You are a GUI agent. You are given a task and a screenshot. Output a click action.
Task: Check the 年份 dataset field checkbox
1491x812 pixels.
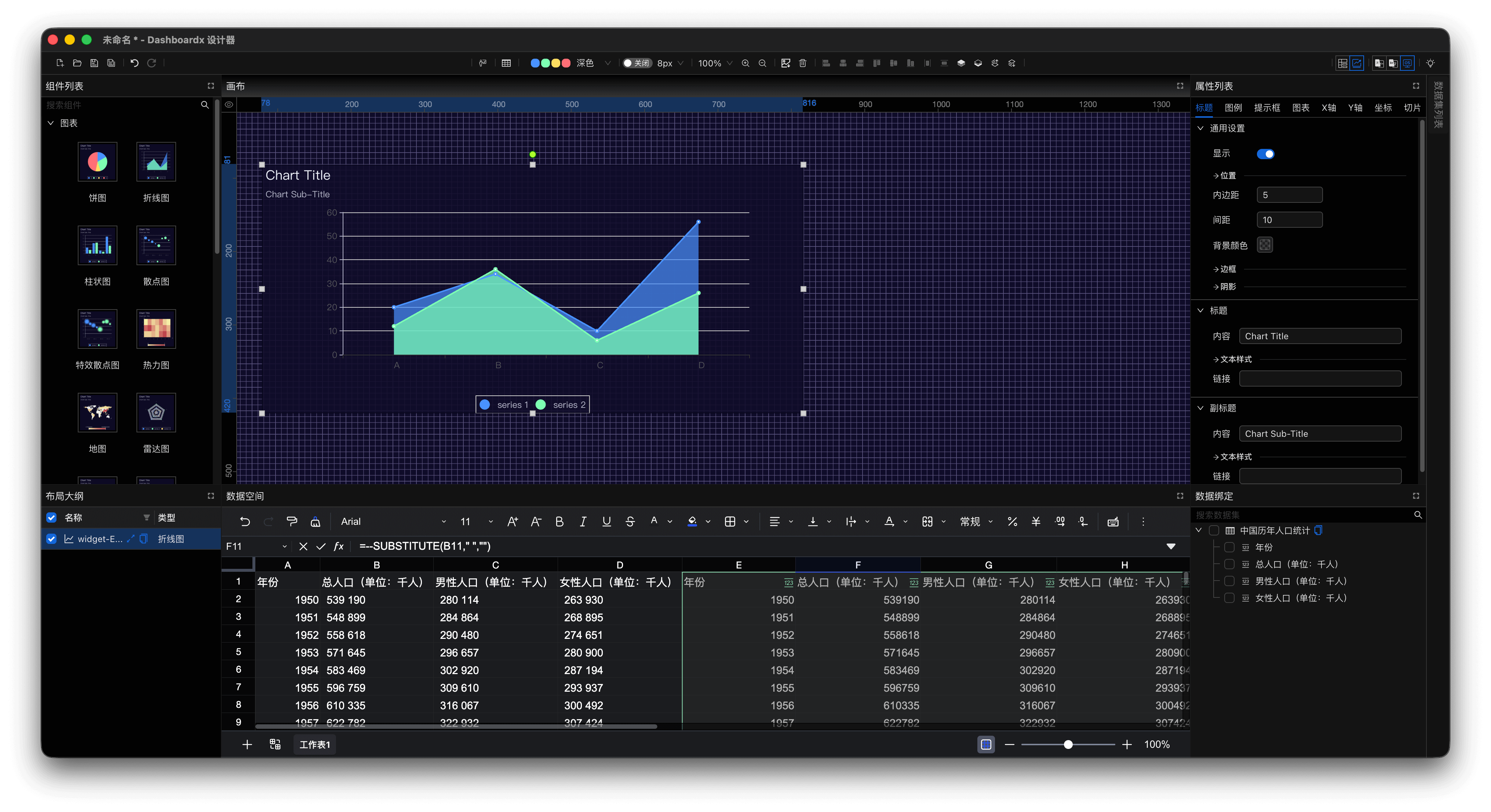click(x=1229, y=547)
